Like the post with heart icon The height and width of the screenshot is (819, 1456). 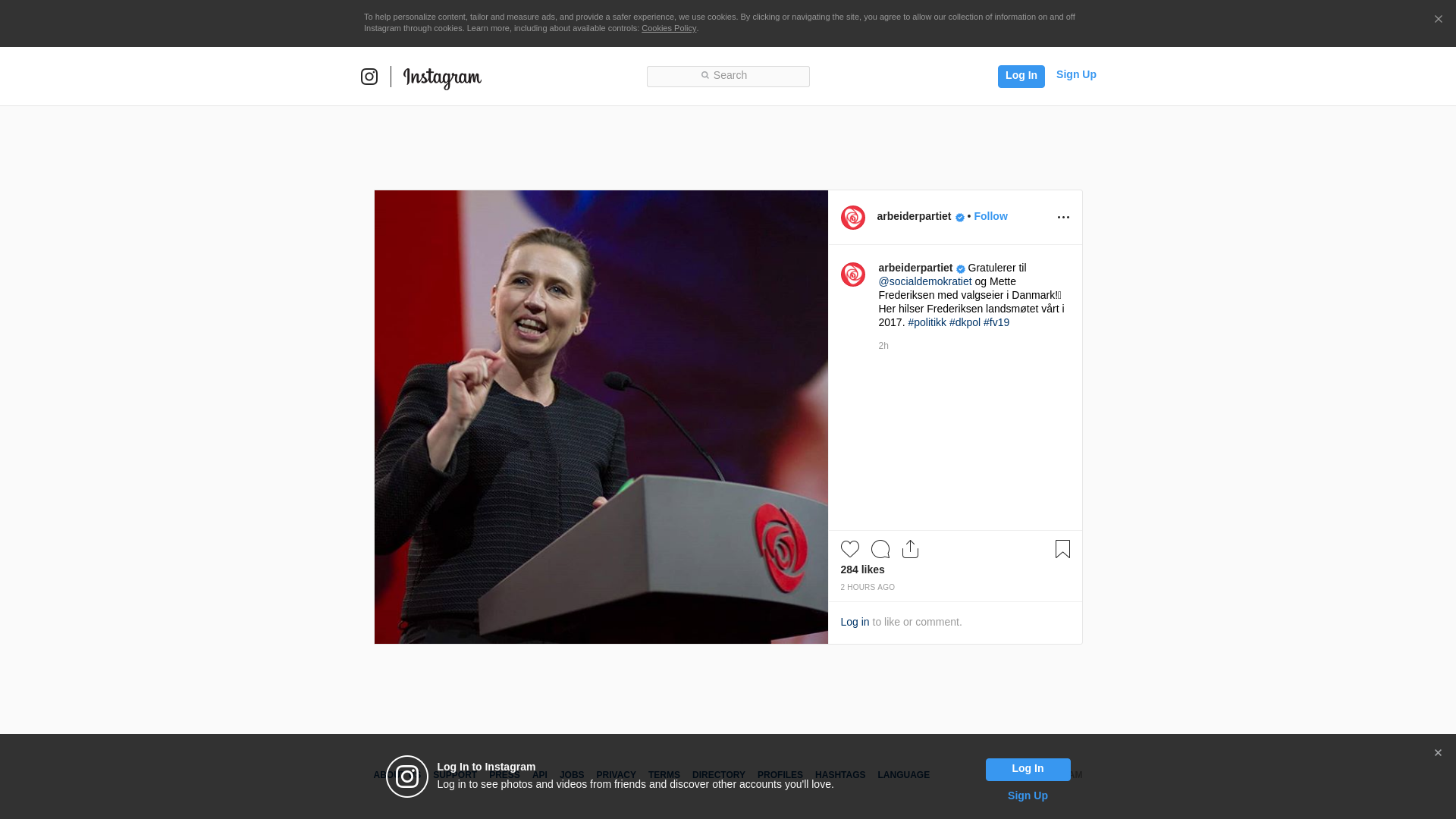click(849, 549)
